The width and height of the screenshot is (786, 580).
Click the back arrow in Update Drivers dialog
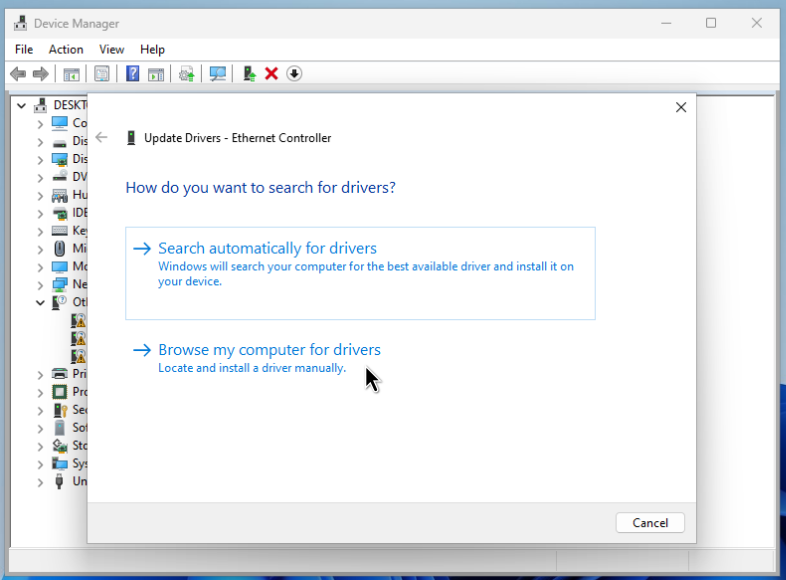point(101,138)
